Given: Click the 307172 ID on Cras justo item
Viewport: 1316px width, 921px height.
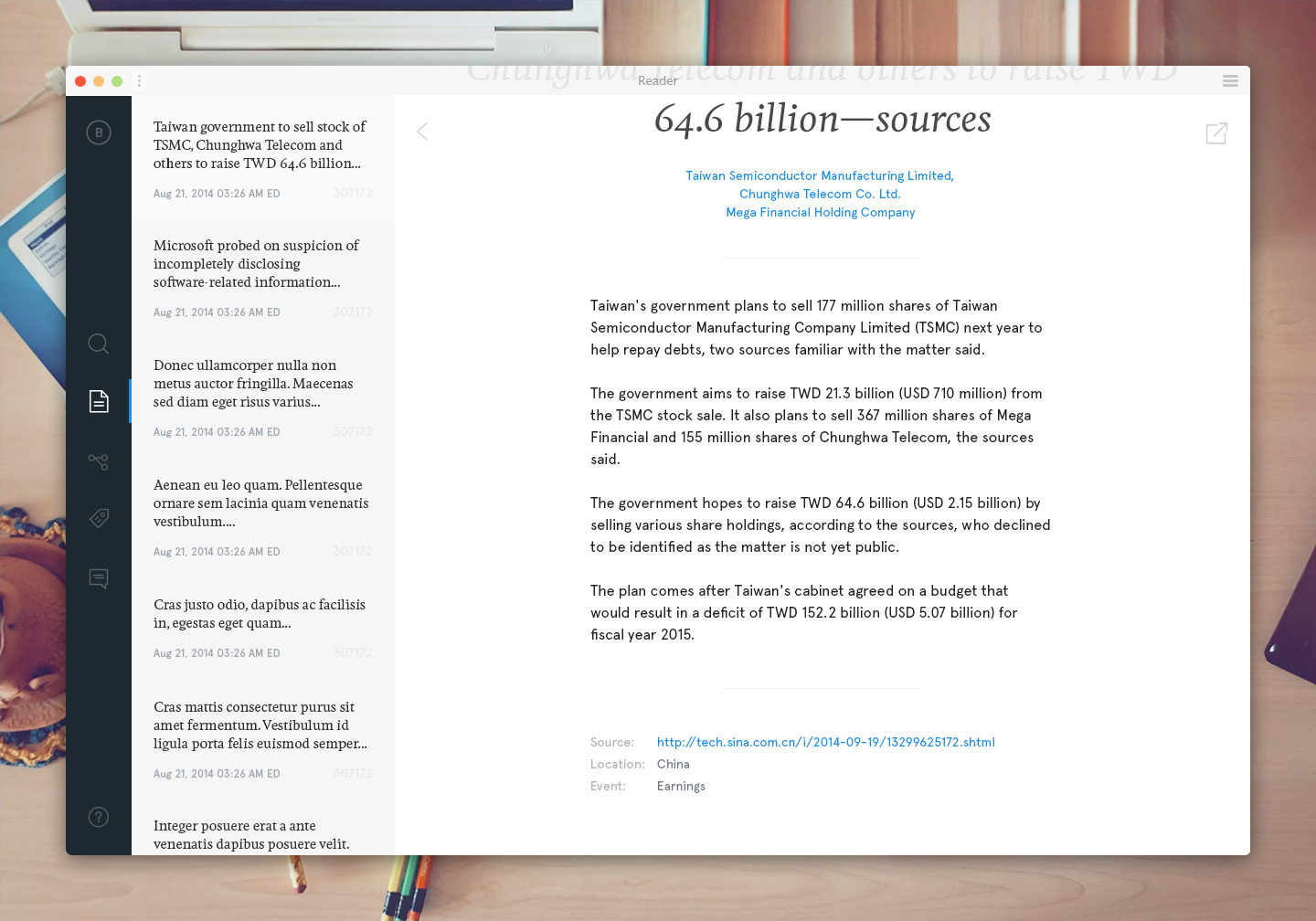Looking at the screenshot, I should pyautogui.click(x=353, y=653).
